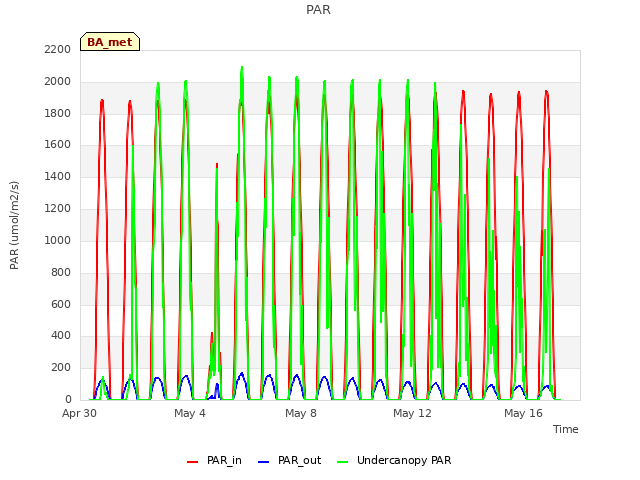Click the Time x-axis title
The height and width of the screenshot is (480, 640).
coord(566,429)
